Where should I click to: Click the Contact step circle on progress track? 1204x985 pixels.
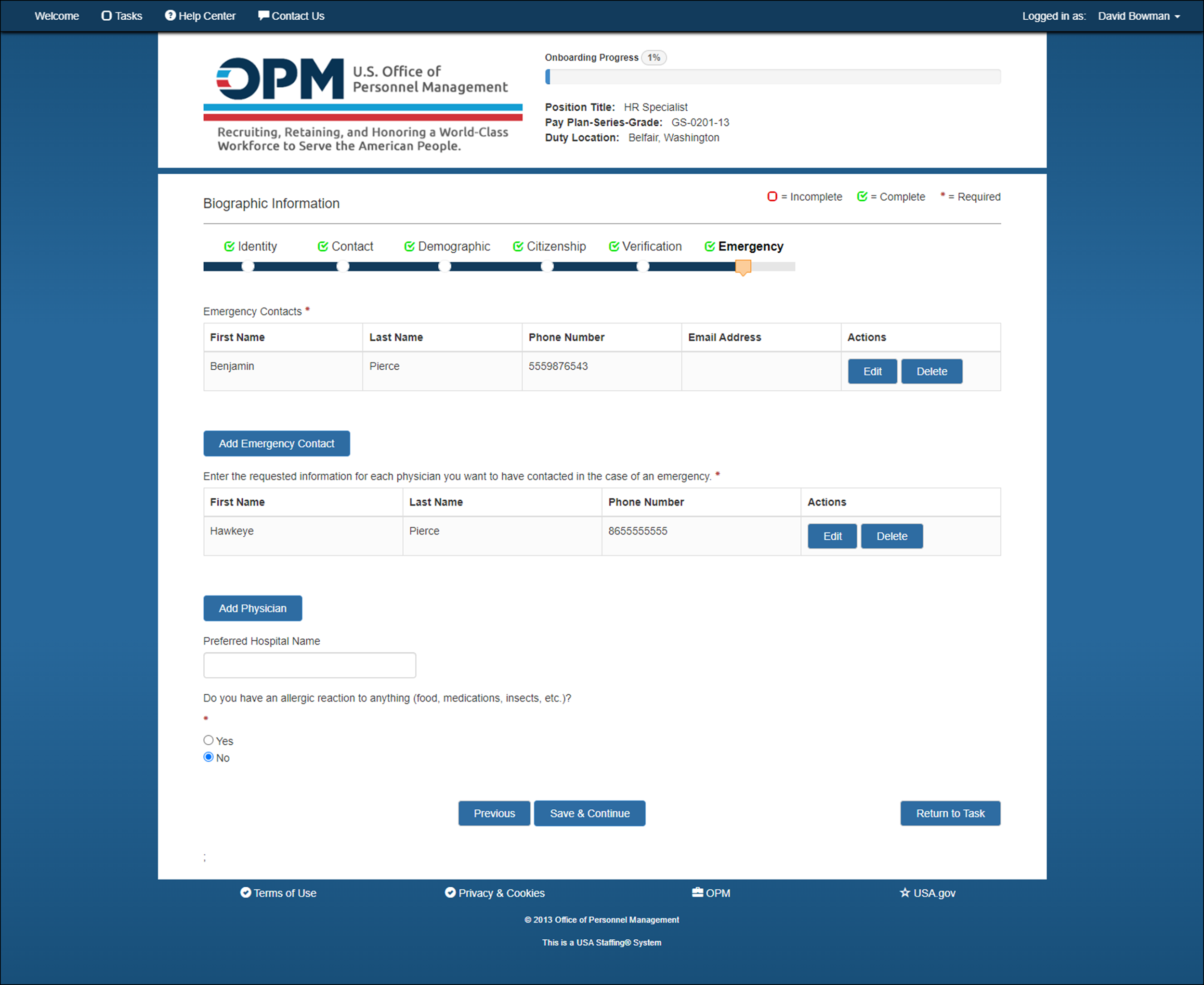pyautogui.click(x=343, y=266)
